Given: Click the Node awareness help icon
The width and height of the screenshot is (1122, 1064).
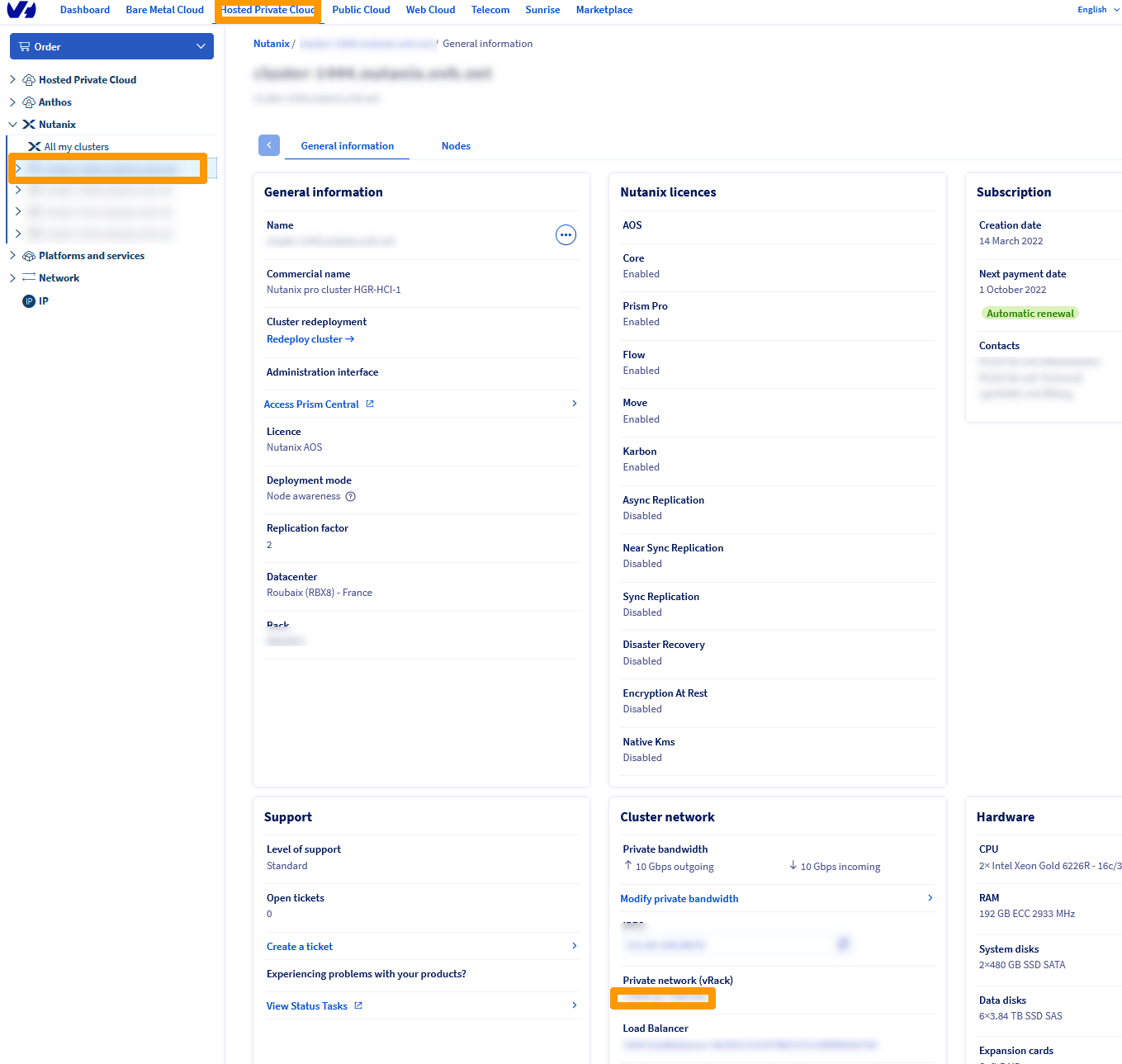Looking at the screenshot, I should click(351, 497).
